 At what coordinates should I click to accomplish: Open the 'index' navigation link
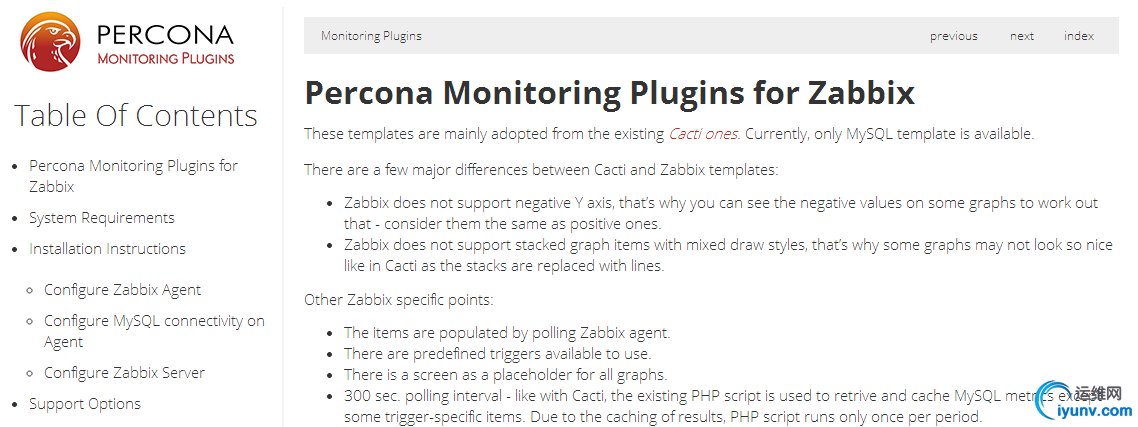point(1078,36)
